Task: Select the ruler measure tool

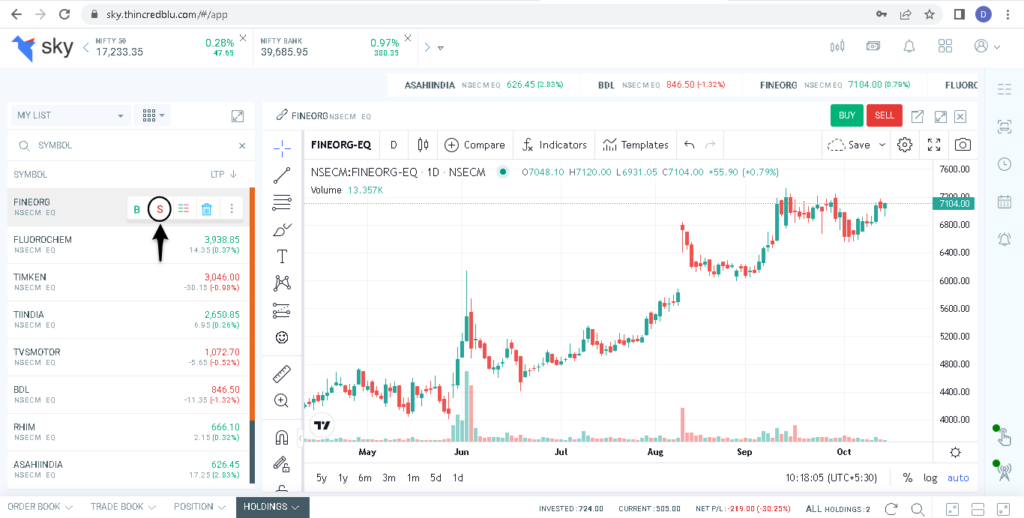Action: pyautogui.click(x=282, y=374)
